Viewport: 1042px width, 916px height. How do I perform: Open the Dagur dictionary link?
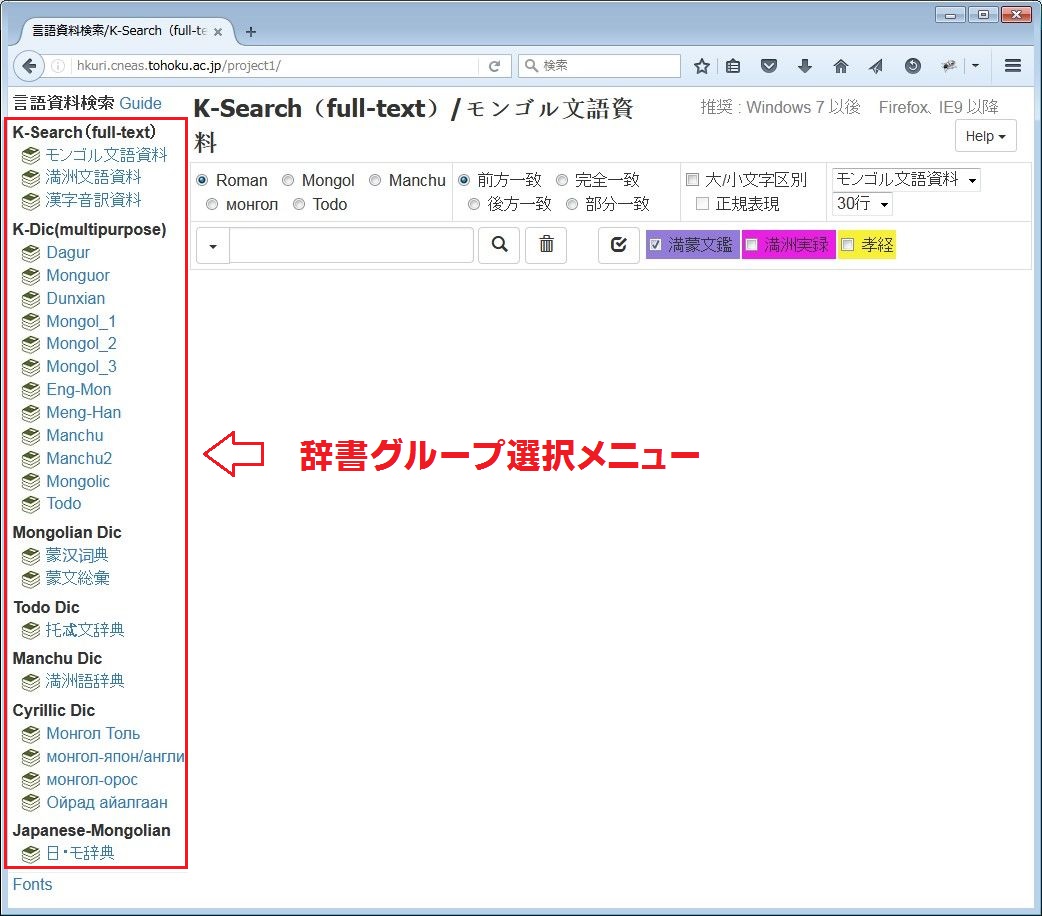pyautogui.click(x=67, y=252)
